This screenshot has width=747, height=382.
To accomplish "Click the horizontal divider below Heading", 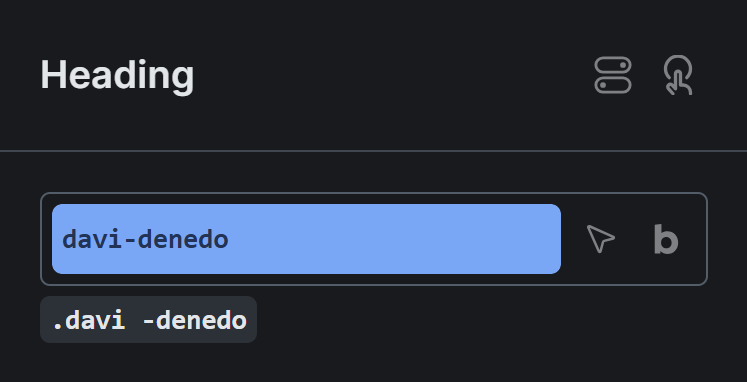I will point(374,151).
